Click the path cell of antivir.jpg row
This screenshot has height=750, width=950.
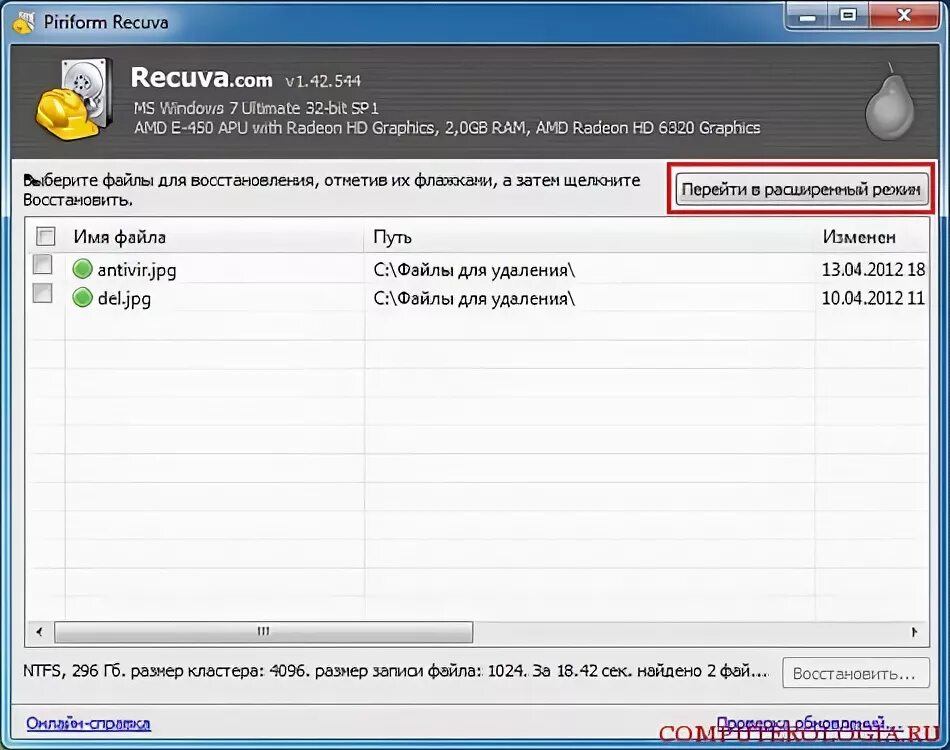474,270
